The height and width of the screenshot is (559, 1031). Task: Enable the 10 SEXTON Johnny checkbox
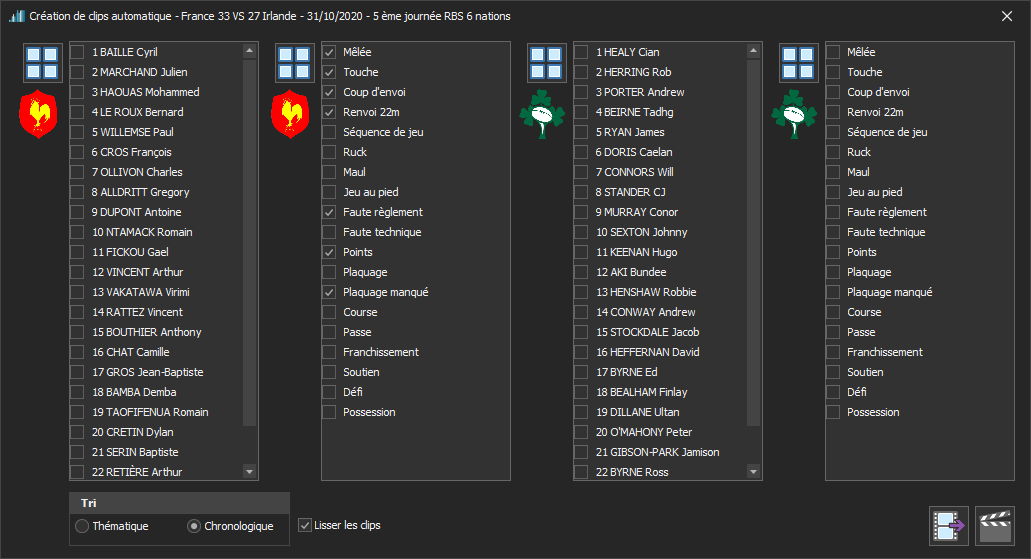coord(582,232)
